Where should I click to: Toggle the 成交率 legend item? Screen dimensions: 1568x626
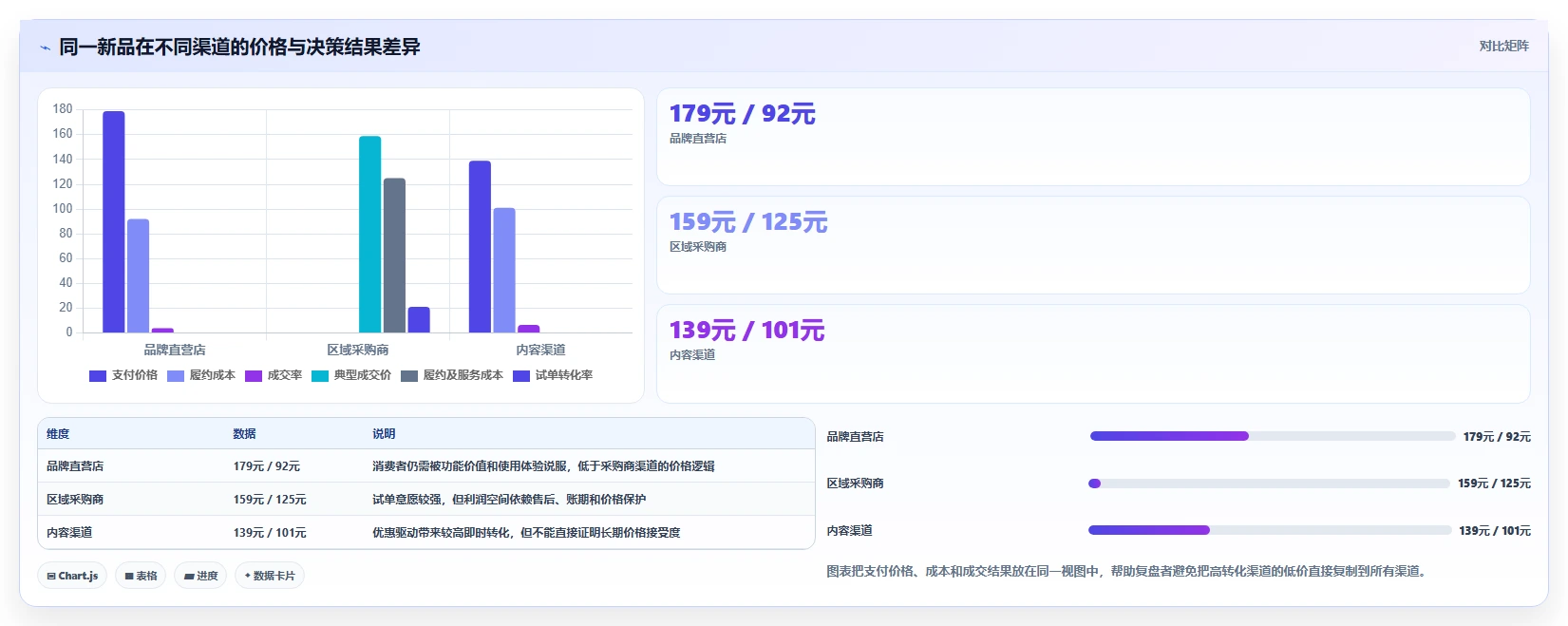click(274, 375)
